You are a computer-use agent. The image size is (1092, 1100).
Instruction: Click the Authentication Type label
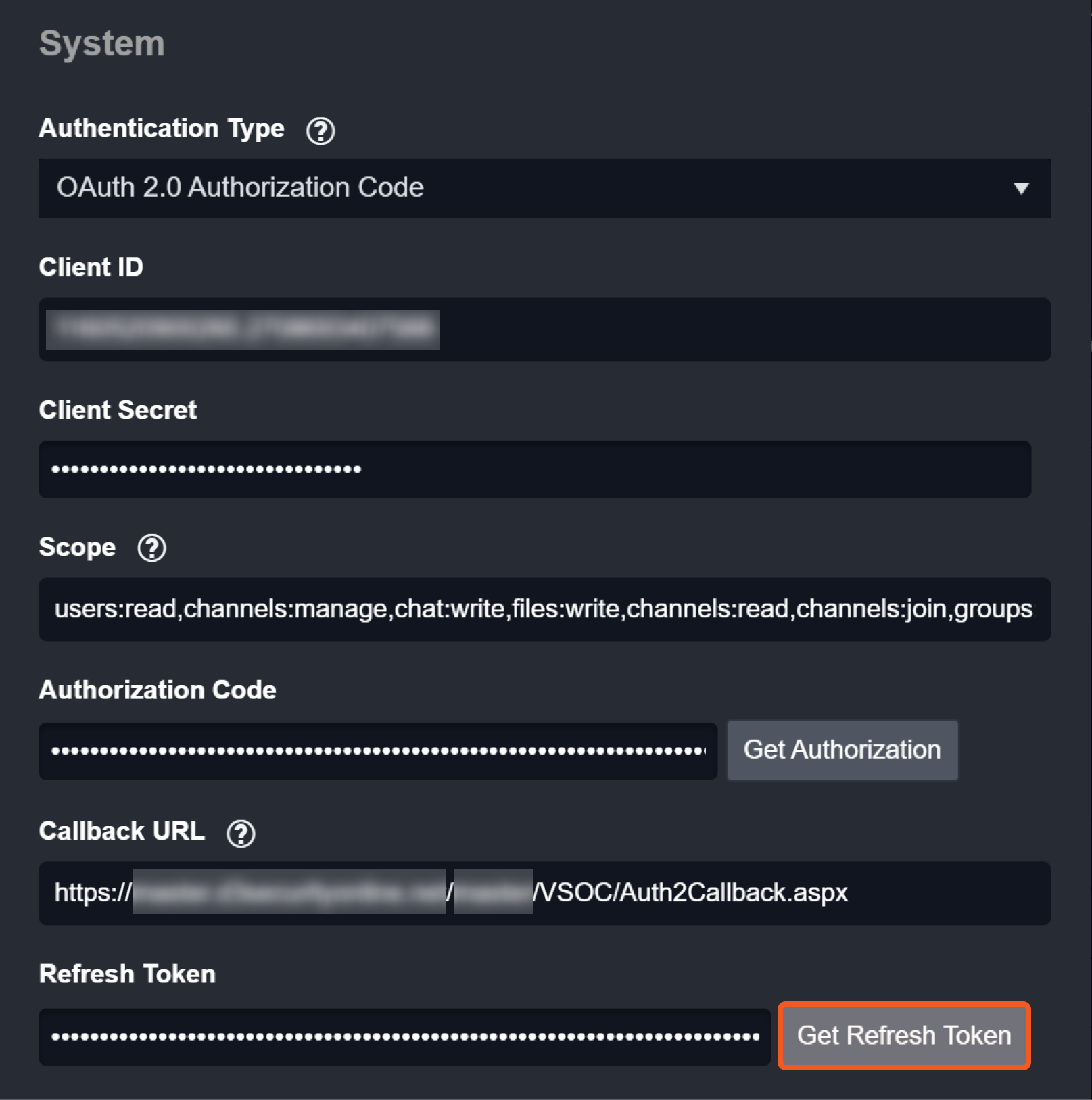click(162, 128)
